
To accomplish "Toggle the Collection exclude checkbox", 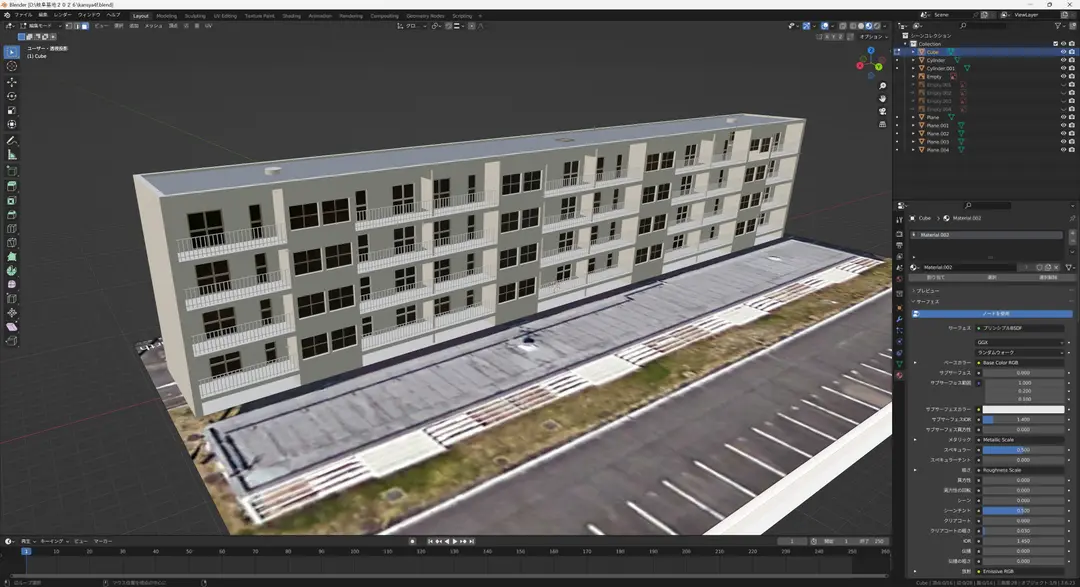I will pyautogui.click(x=1055, y=43).
